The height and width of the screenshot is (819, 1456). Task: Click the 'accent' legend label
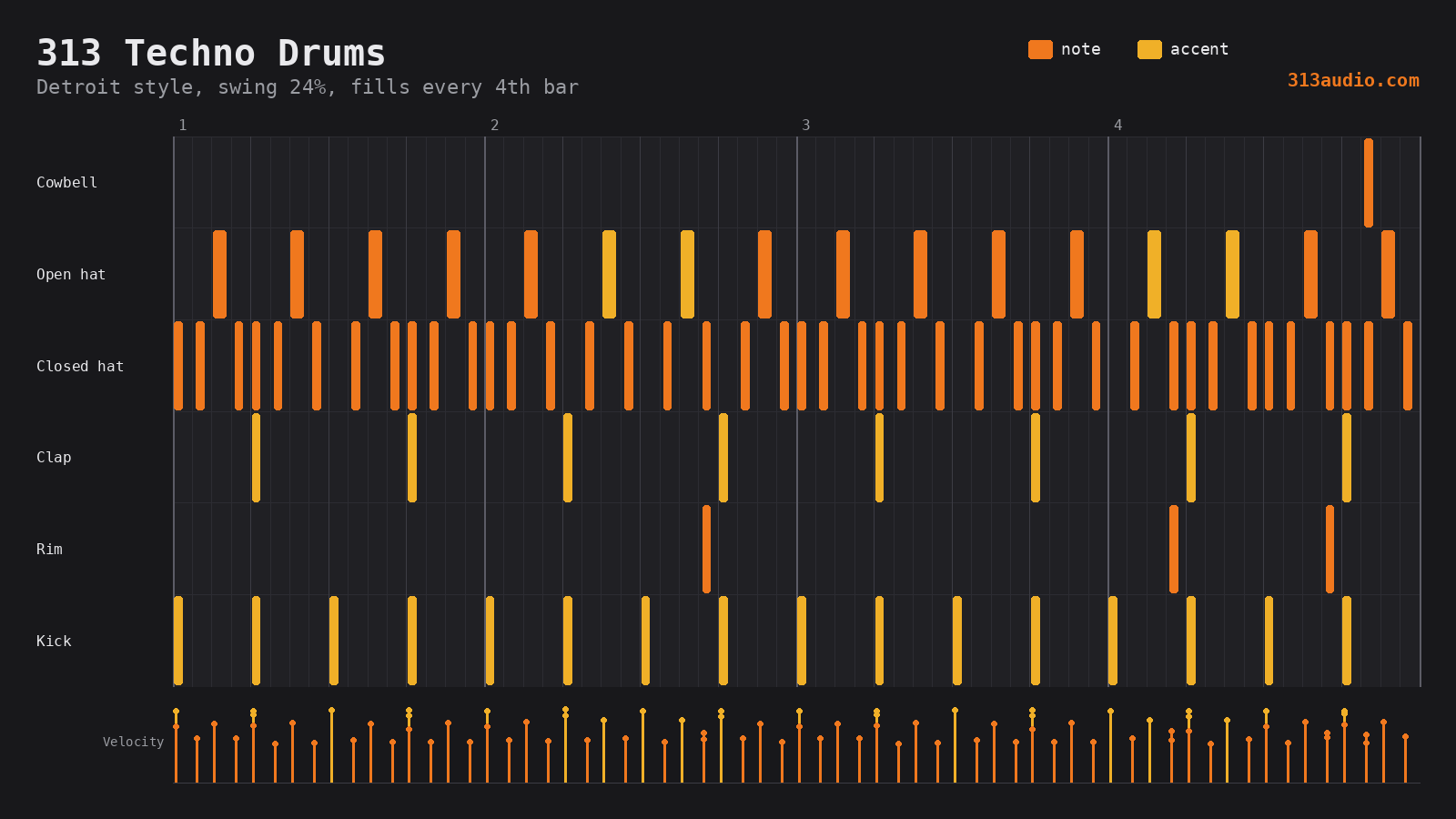pos(1199,49)
